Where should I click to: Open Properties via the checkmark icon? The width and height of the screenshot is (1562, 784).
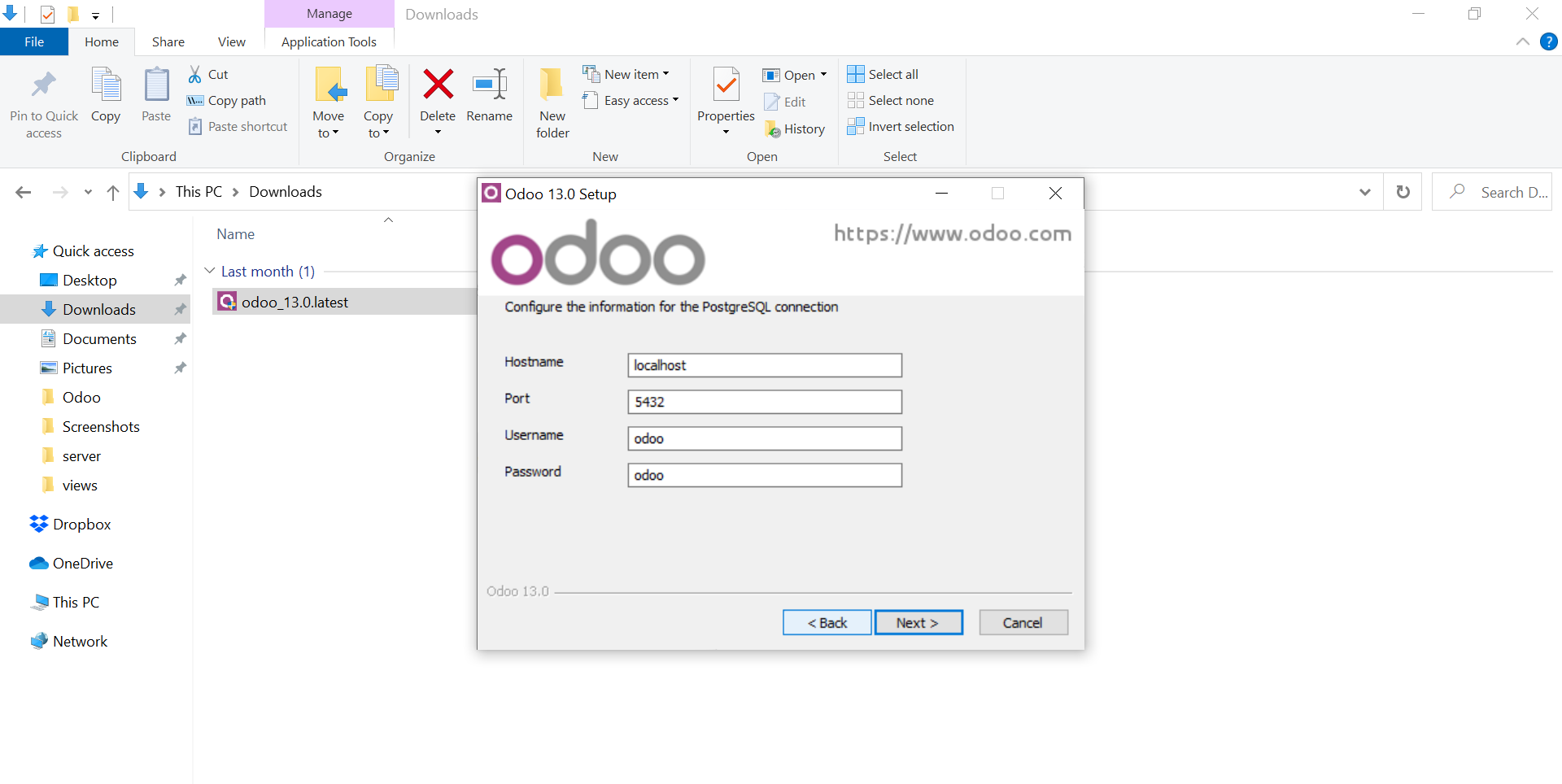726,85
